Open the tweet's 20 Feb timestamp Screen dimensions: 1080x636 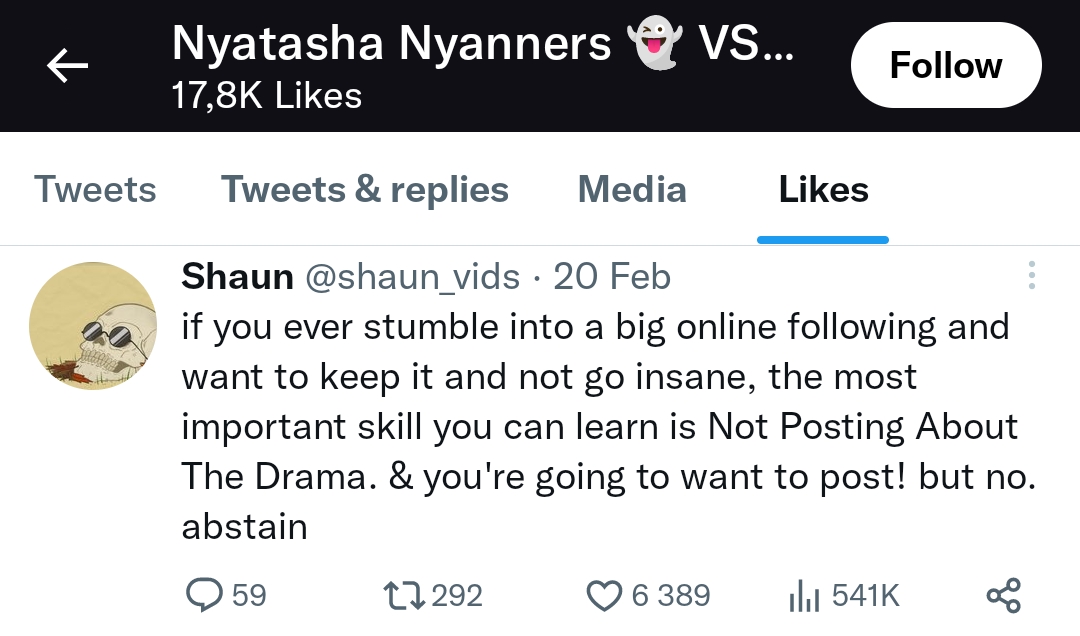[x=612, y=276]
